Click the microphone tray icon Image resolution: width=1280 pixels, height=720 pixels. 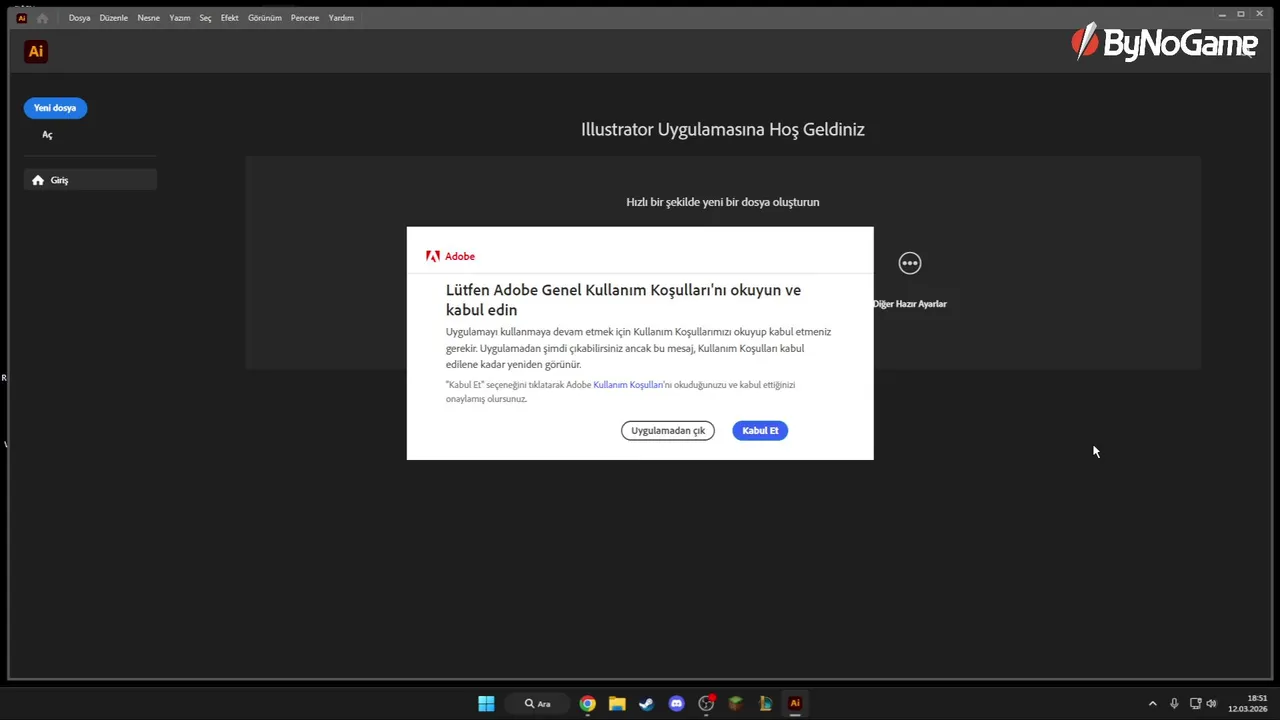pos(1174,704)
